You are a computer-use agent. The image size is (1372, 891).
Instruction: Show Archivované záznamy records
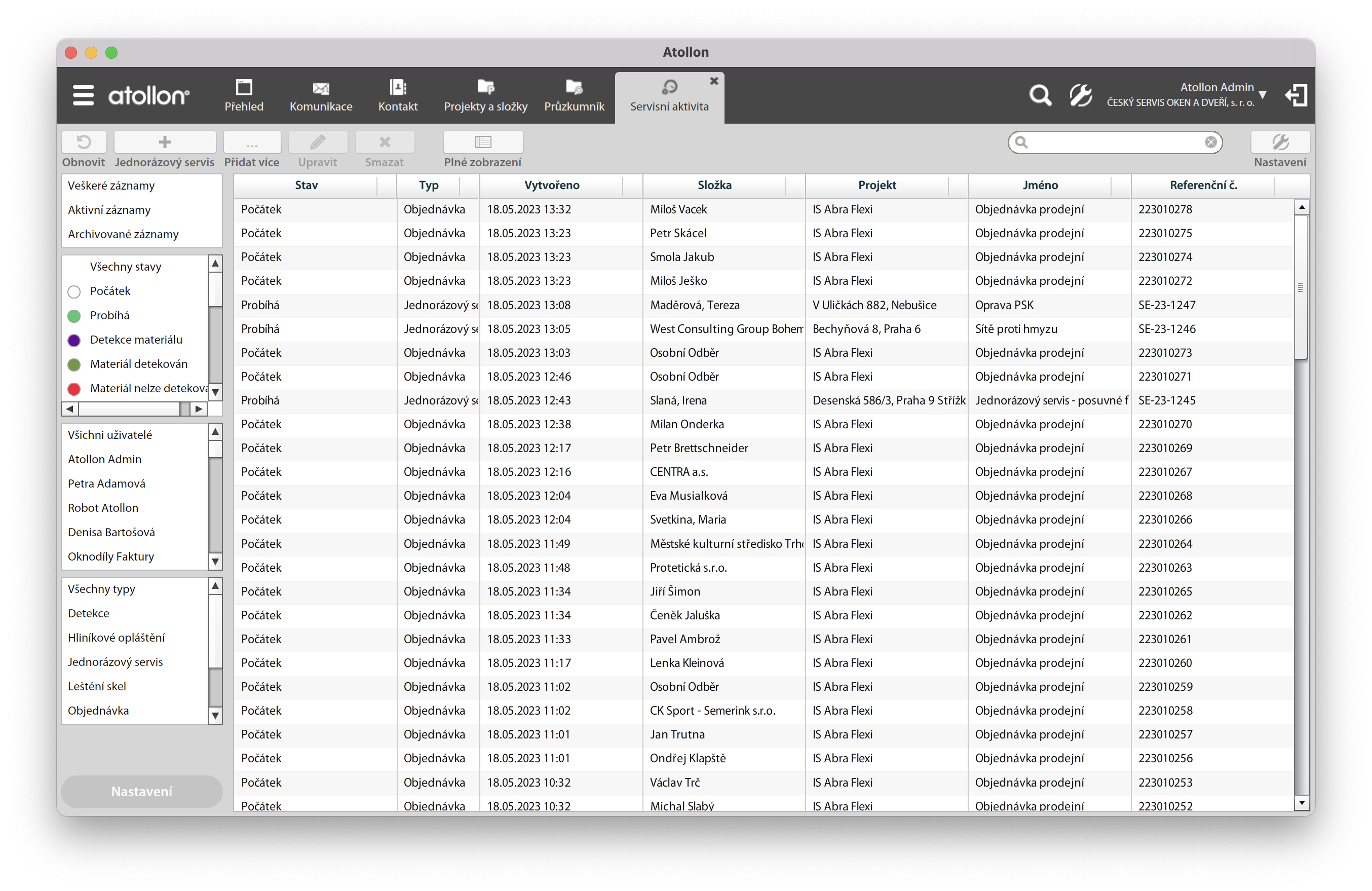[123, 234]
